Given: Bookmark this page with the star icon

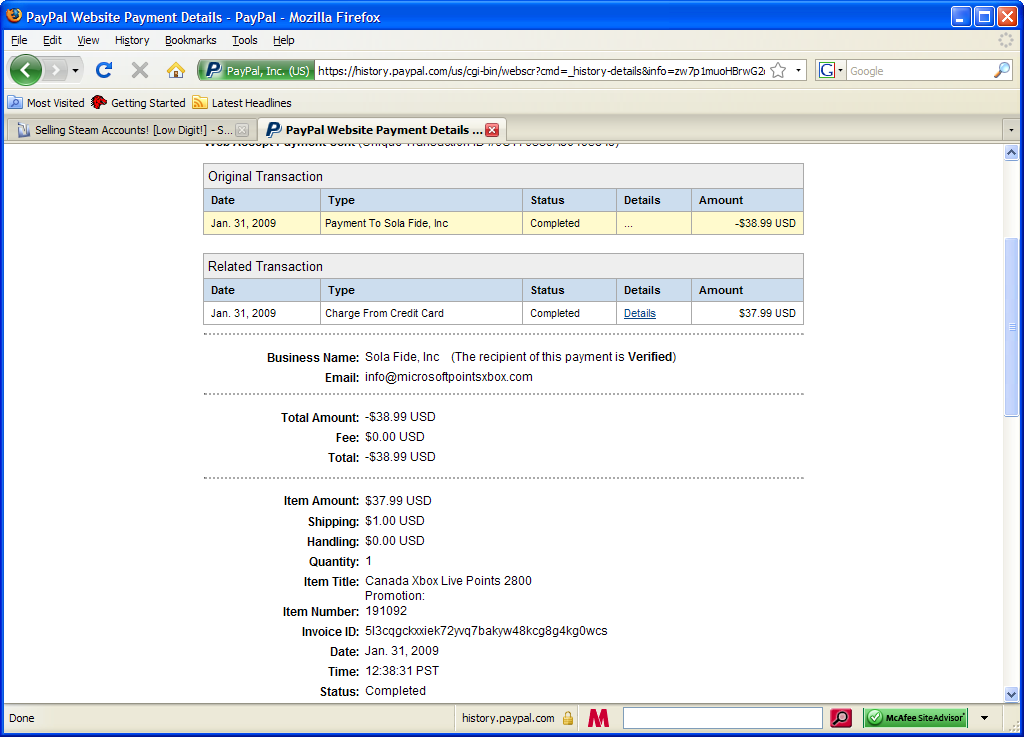Looking at the screenshot, I should [x=778, y=71].
